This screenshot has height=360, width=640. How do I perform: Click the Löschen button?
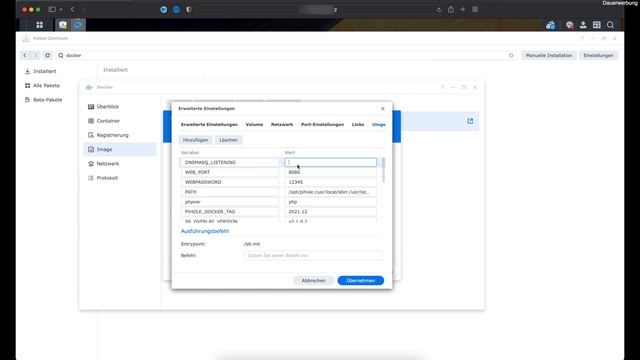coord(229,140)
